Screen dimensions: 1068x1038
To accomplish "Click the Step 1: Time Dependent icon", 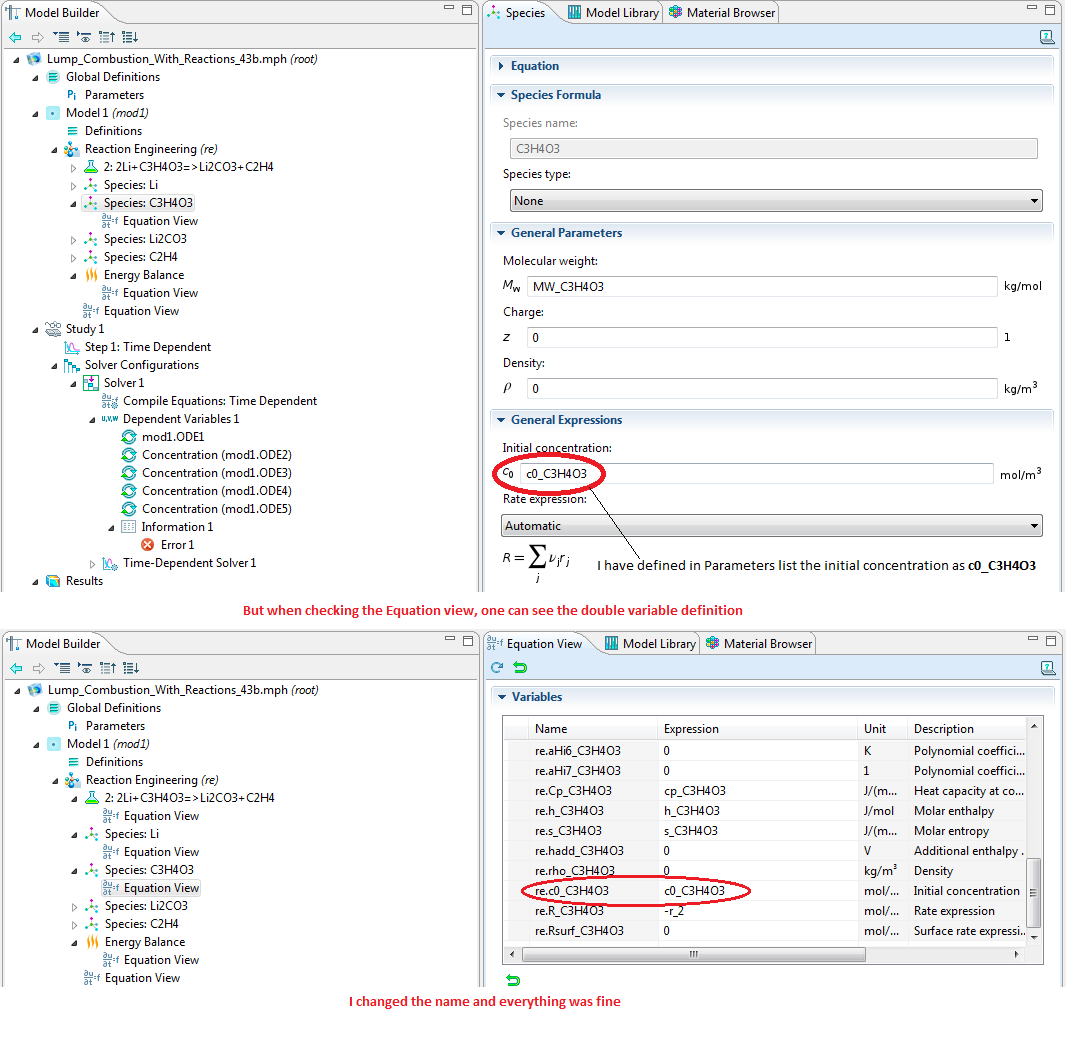I will pyautogui.click(x=72, y=347).
